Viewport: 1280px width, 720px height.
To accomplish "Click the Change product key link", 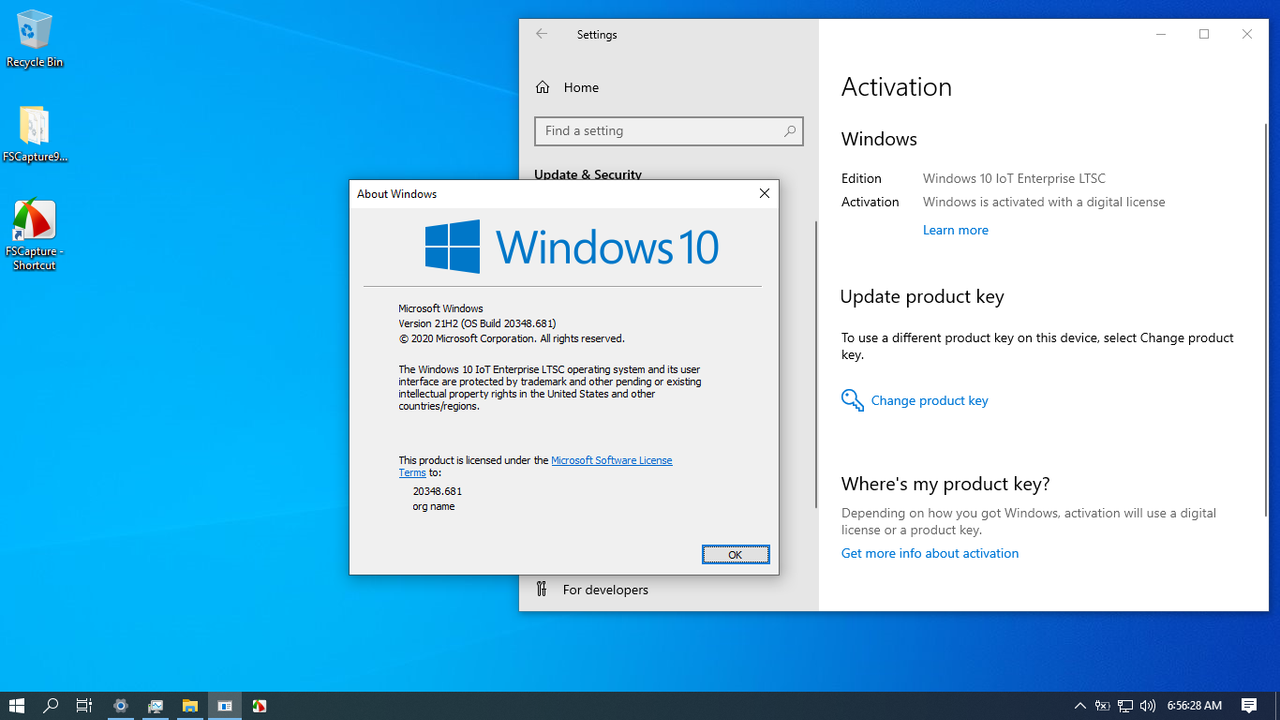I will coord(929,400).
